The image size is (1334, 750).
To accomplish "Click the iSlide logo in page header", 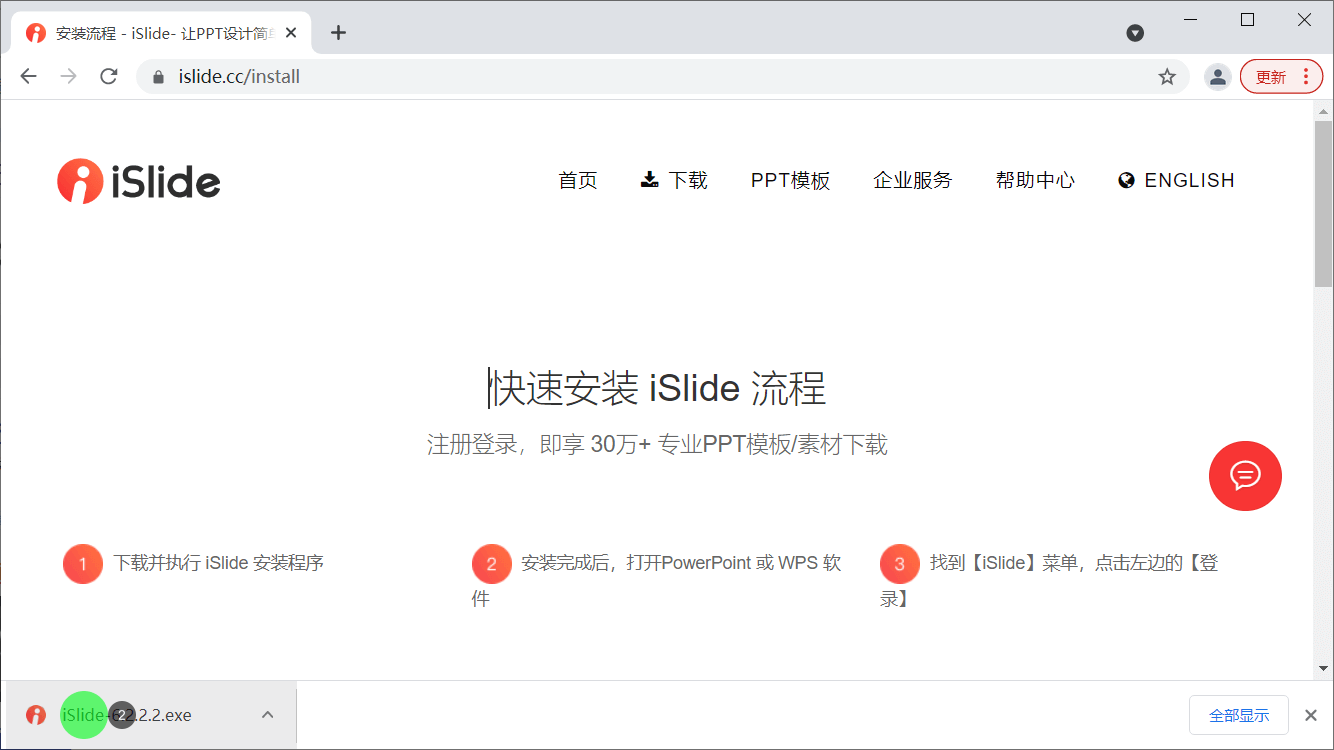I will pos(138,181).
